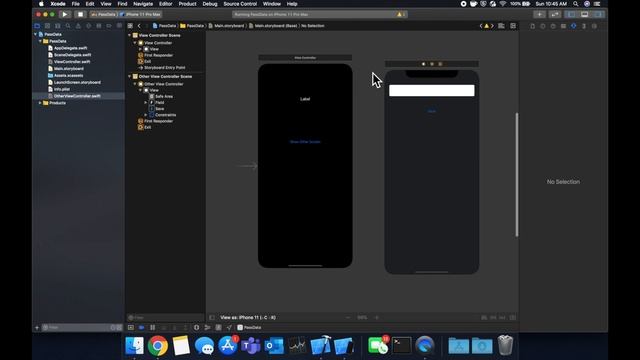Select Storyboard Entry Point in outline
This screenshot has height=360, width=640.
(x=164, y=68)
